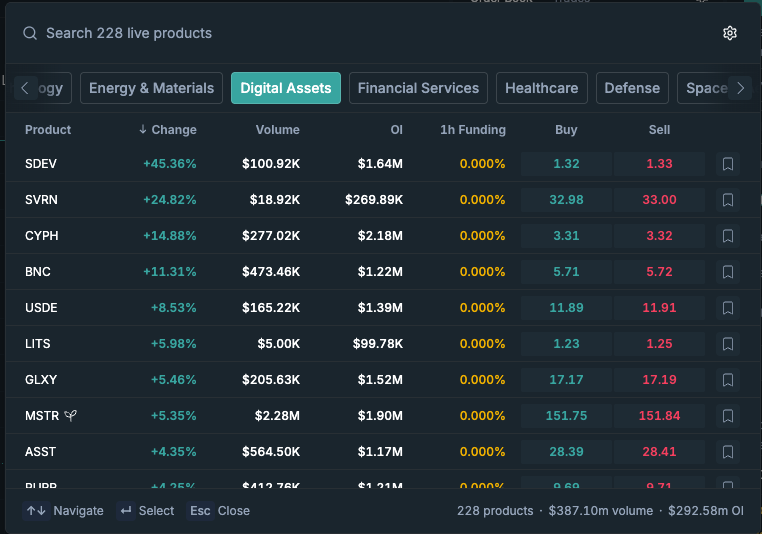Viewport: 762px width, 534px height.
Task: Select the CYPH product name
Action: [42, 236]
